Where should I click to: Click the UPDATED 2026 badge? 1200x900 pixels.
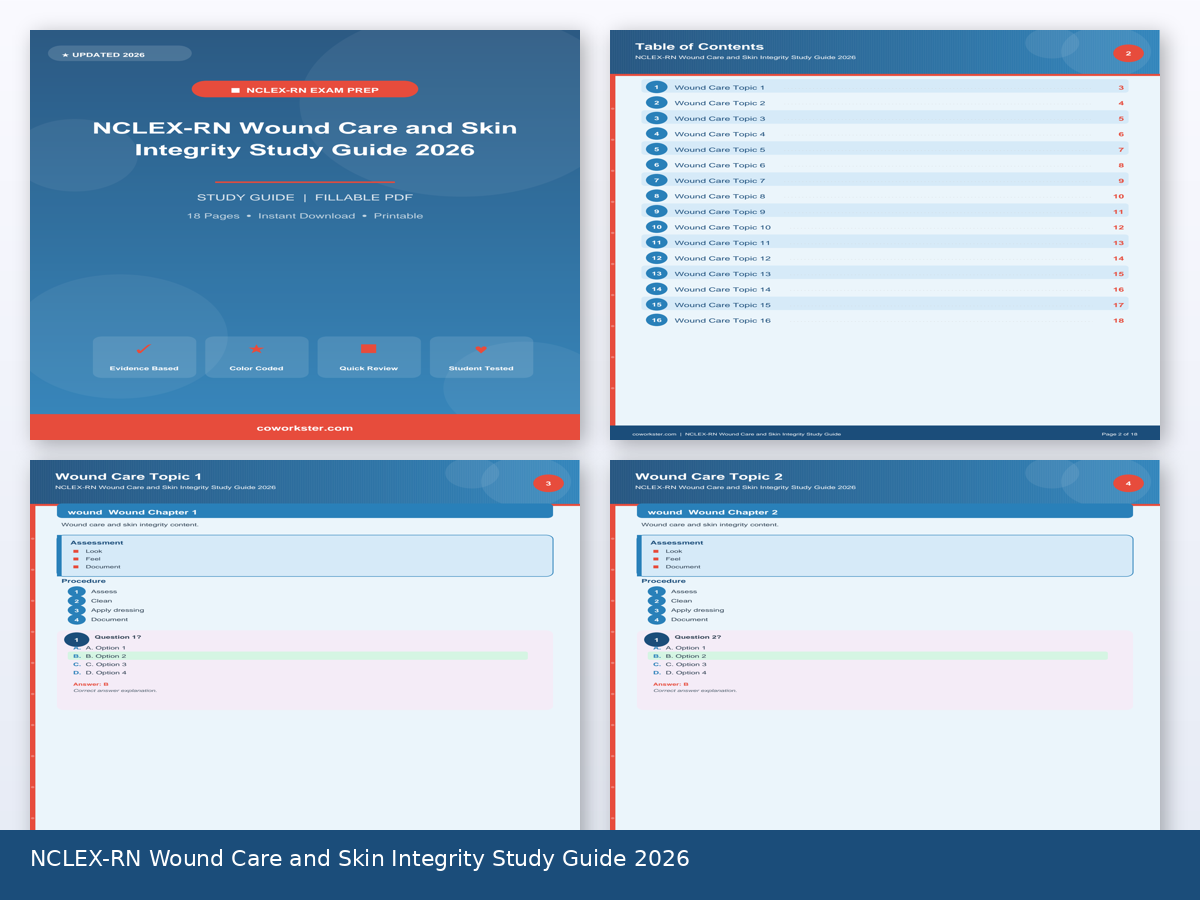coord(119,54)
